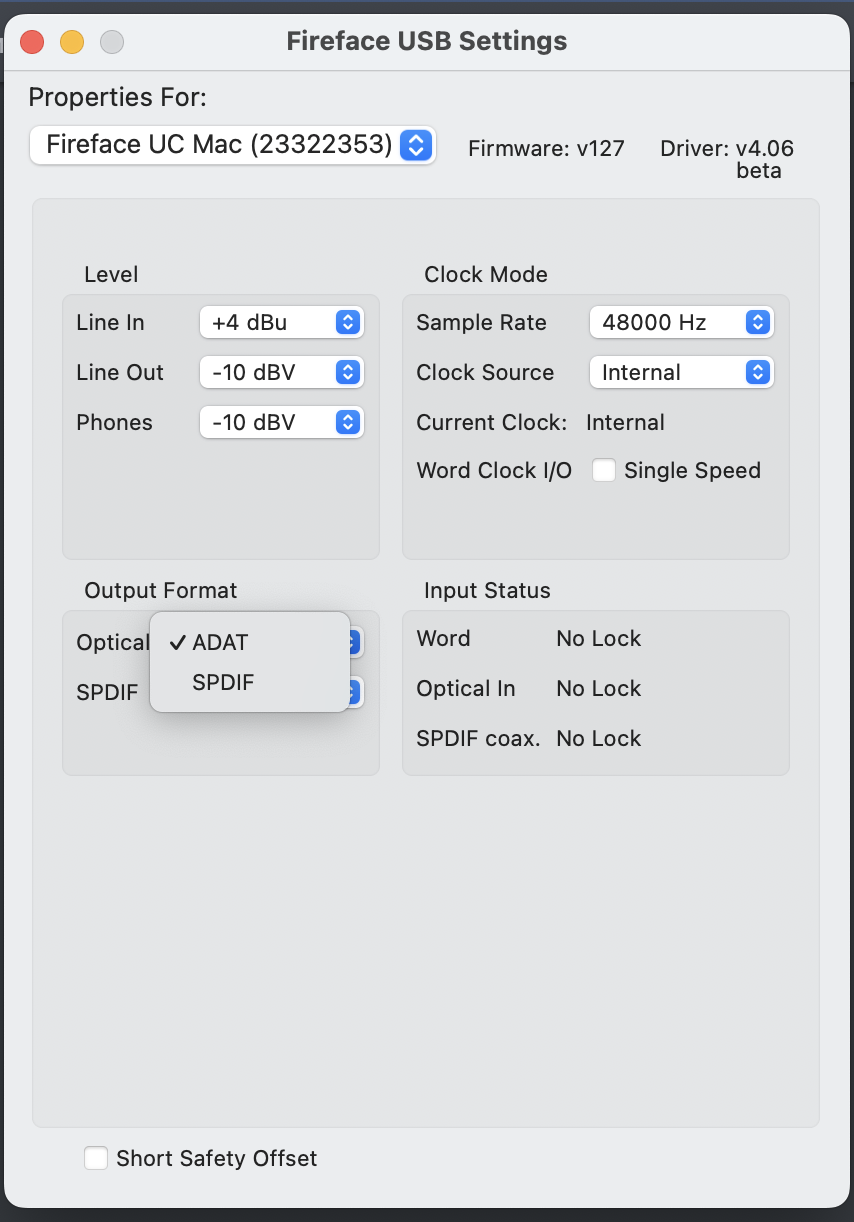This screenshot has height=1222, width=854.
Task: Click the device selector stepper arrows icon
Action: (416, 145)
